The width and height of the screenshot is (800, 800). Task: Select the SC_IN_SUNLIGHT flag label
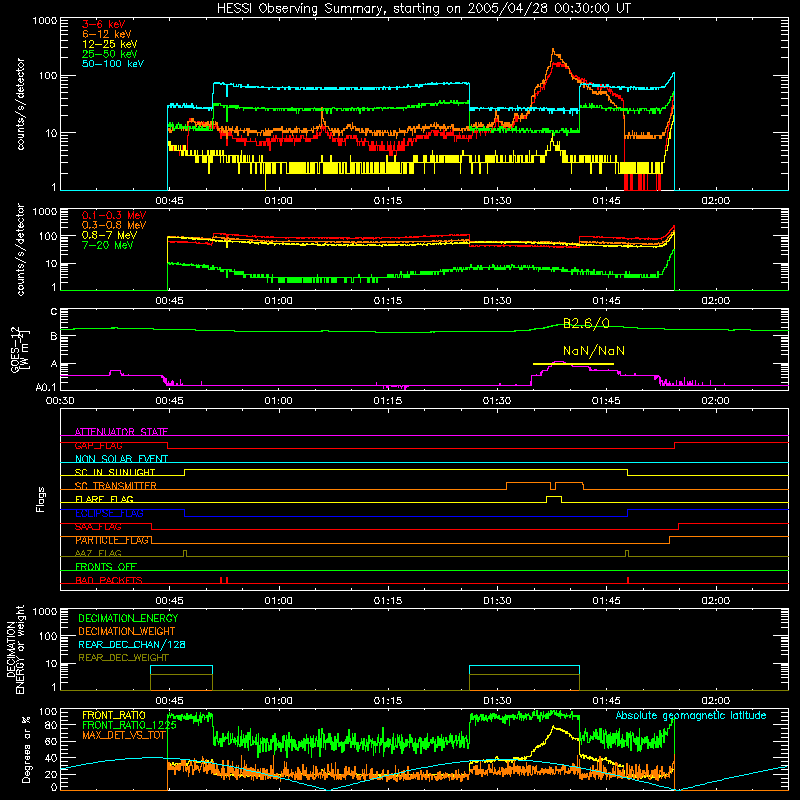tap(115, 472)
